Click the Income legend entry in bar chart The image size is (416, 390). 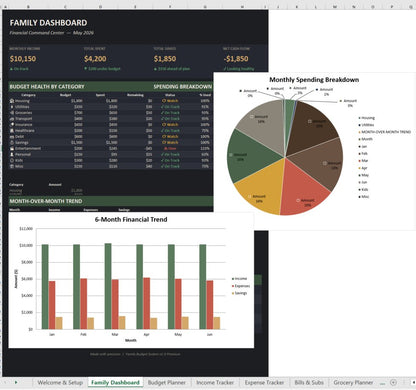239,279
